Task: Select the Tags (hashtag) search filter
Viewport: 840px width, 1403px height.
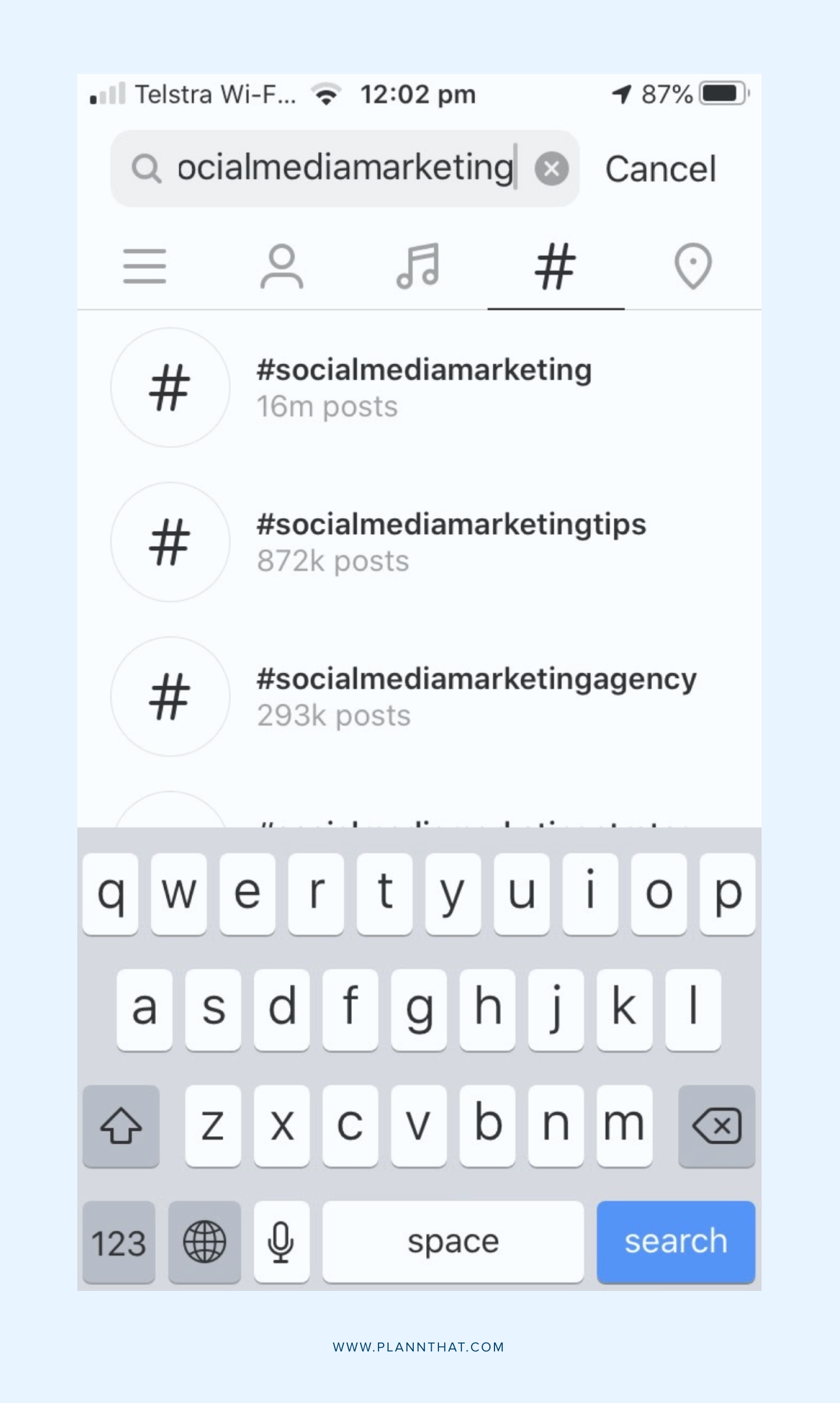Action: 556,266
